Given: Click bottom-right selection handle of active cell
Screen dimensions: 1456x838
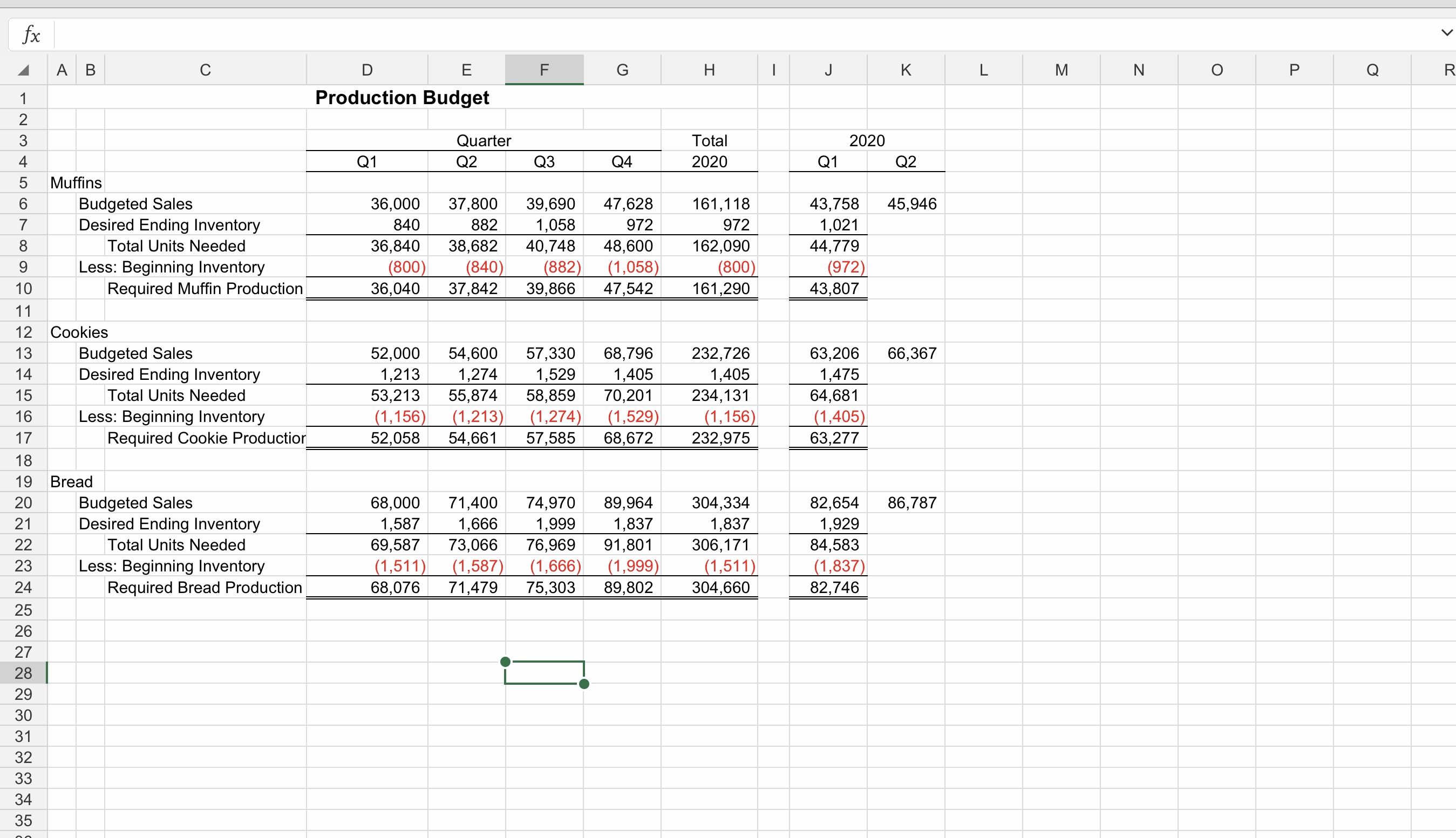Looking at the screenshot, I should pyautogui.click(x=584, y=684).
